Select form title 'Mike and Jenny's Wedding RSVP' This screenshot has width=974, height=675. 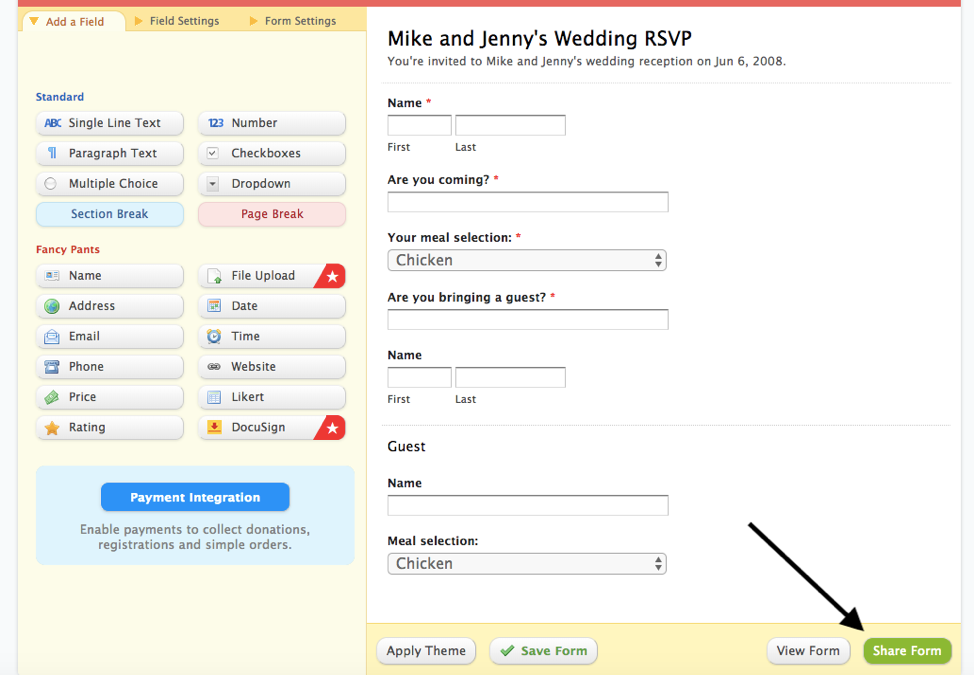pos(539,39)
